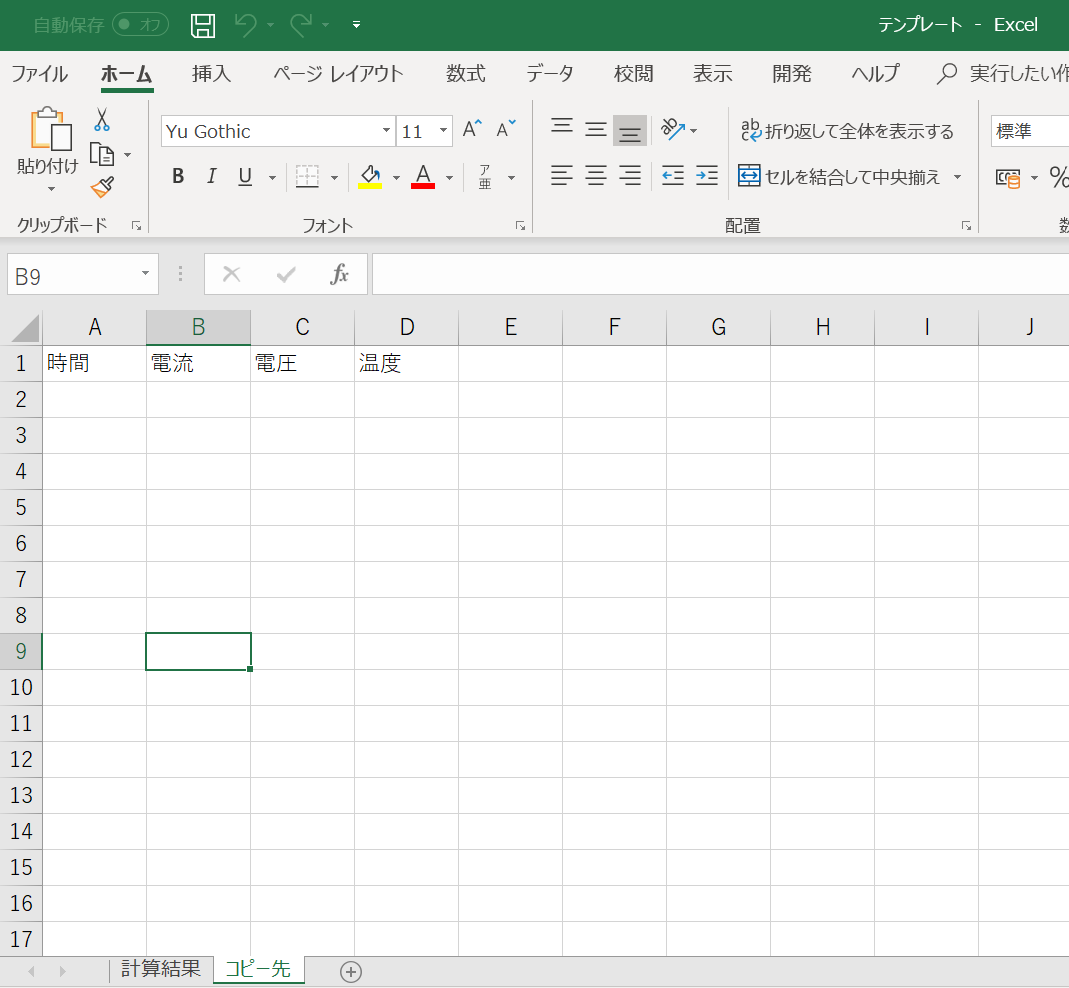Open the font size 11 dropdown

[x=443, y=130]
